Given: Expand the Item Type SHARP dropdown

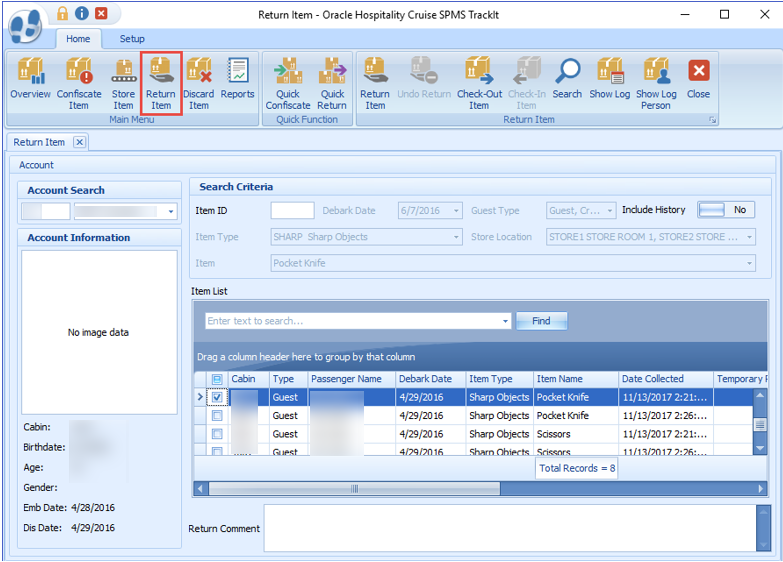Looking at the screenshot, I should (x=456, y=237).
